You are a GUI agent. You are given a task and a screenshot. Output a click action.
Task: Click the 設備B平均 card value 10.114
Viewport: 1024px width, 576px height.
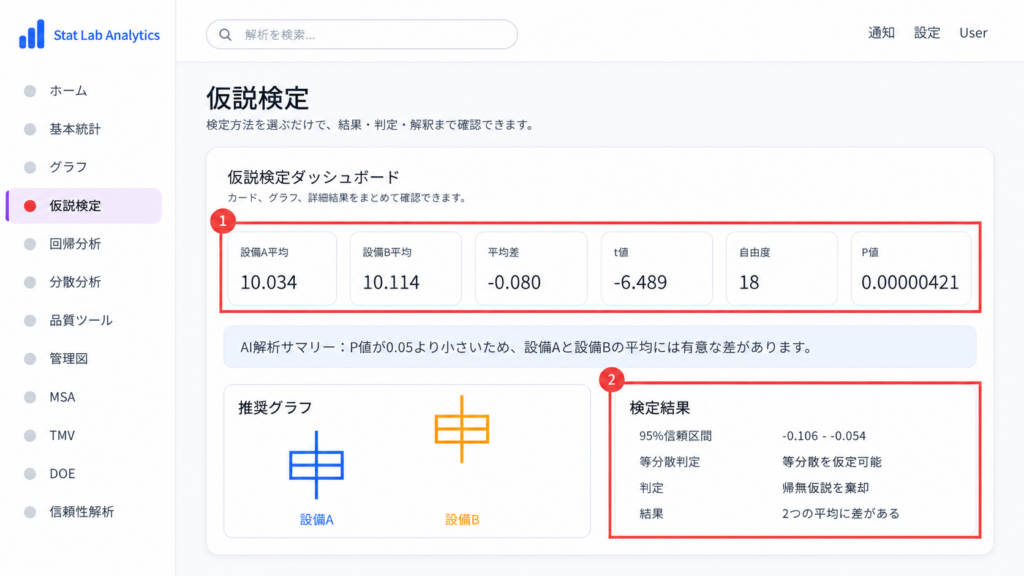pos(391,282)
